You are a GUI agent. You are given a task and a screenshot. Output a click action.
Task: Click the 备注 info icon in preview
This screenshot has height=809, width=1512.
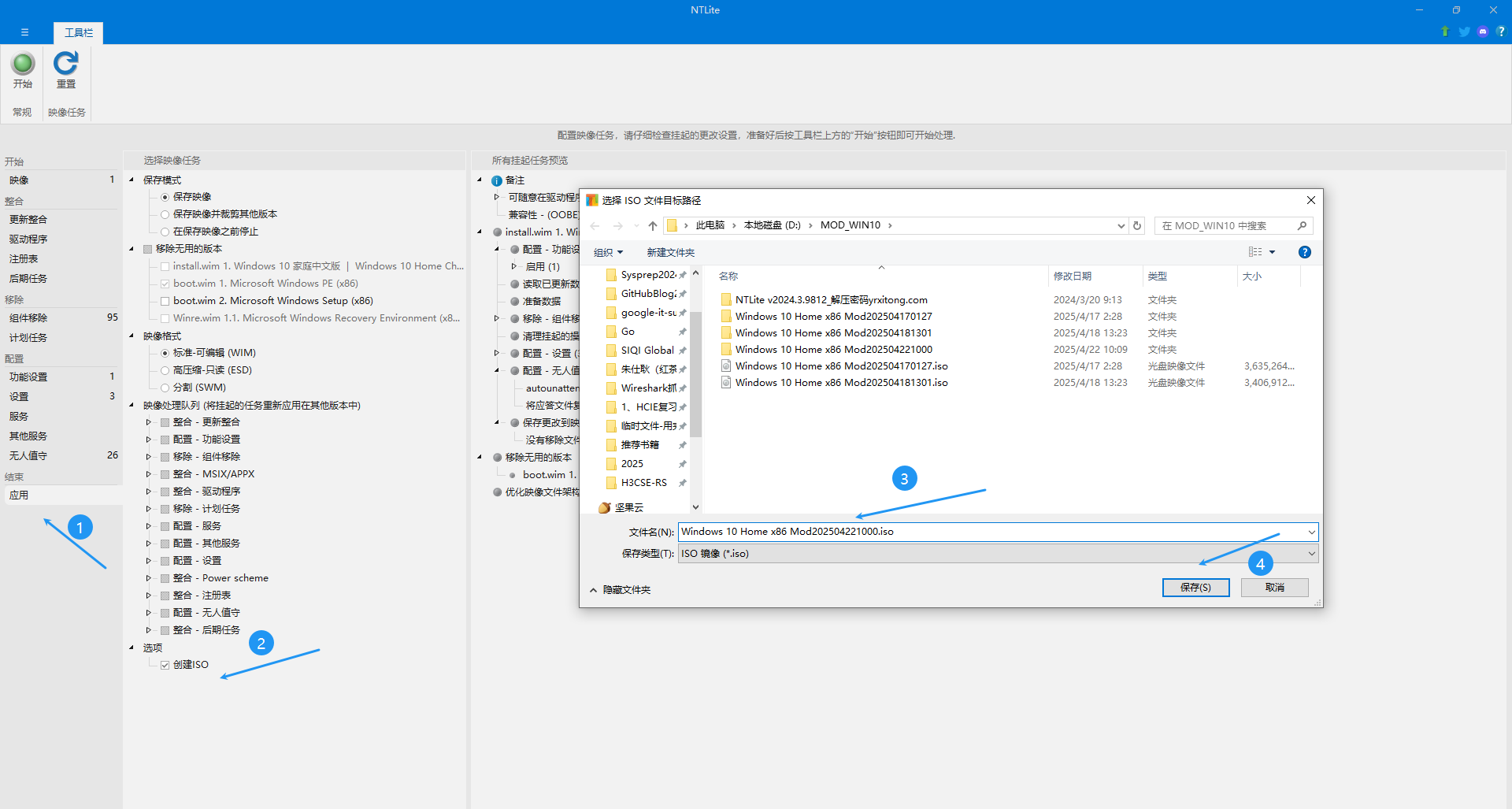pos(497,181)
